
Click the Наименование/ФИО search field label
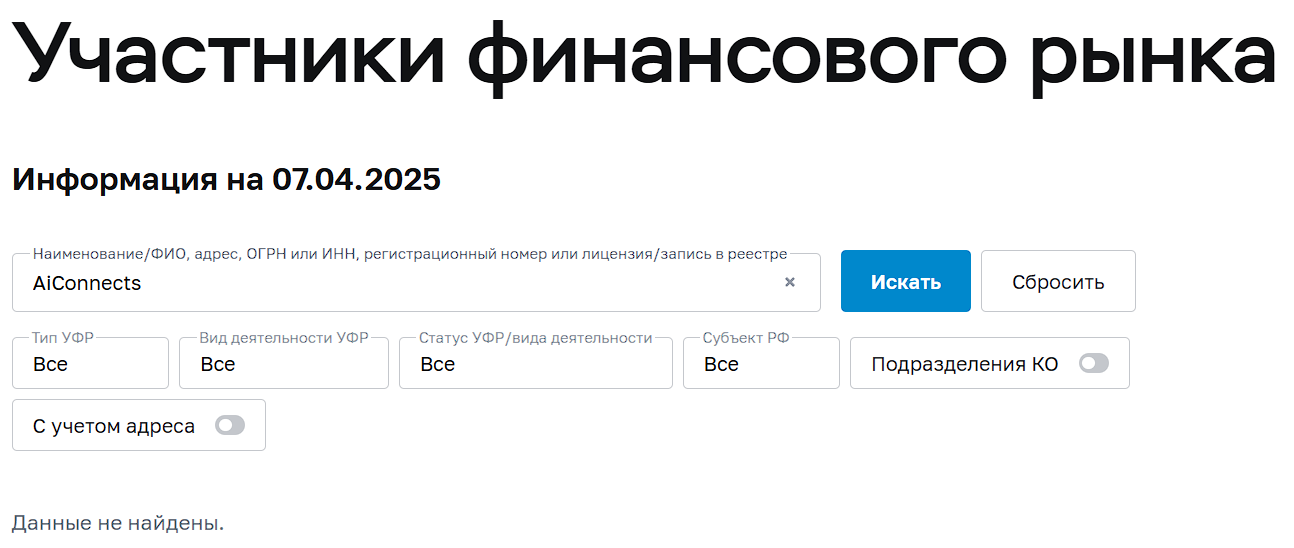click(410, 254)
